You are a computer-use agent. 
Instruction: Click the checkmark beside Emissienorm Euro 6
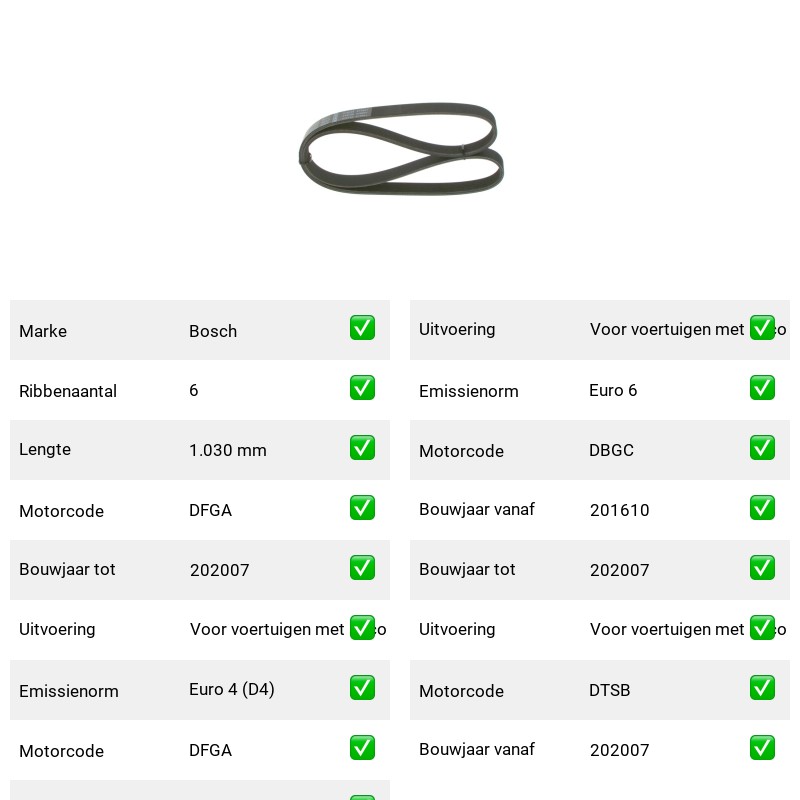[x=762, y=388]
